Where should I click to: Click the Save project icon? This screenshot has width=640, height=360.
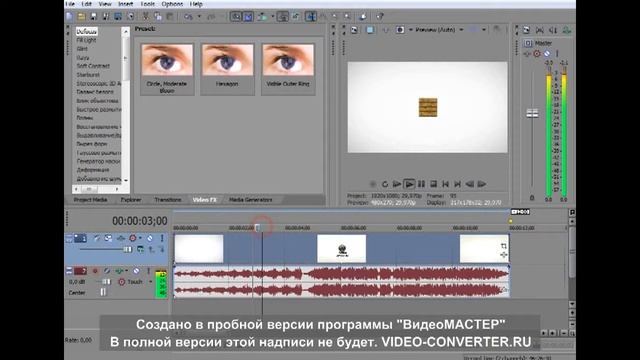[93, 17]
